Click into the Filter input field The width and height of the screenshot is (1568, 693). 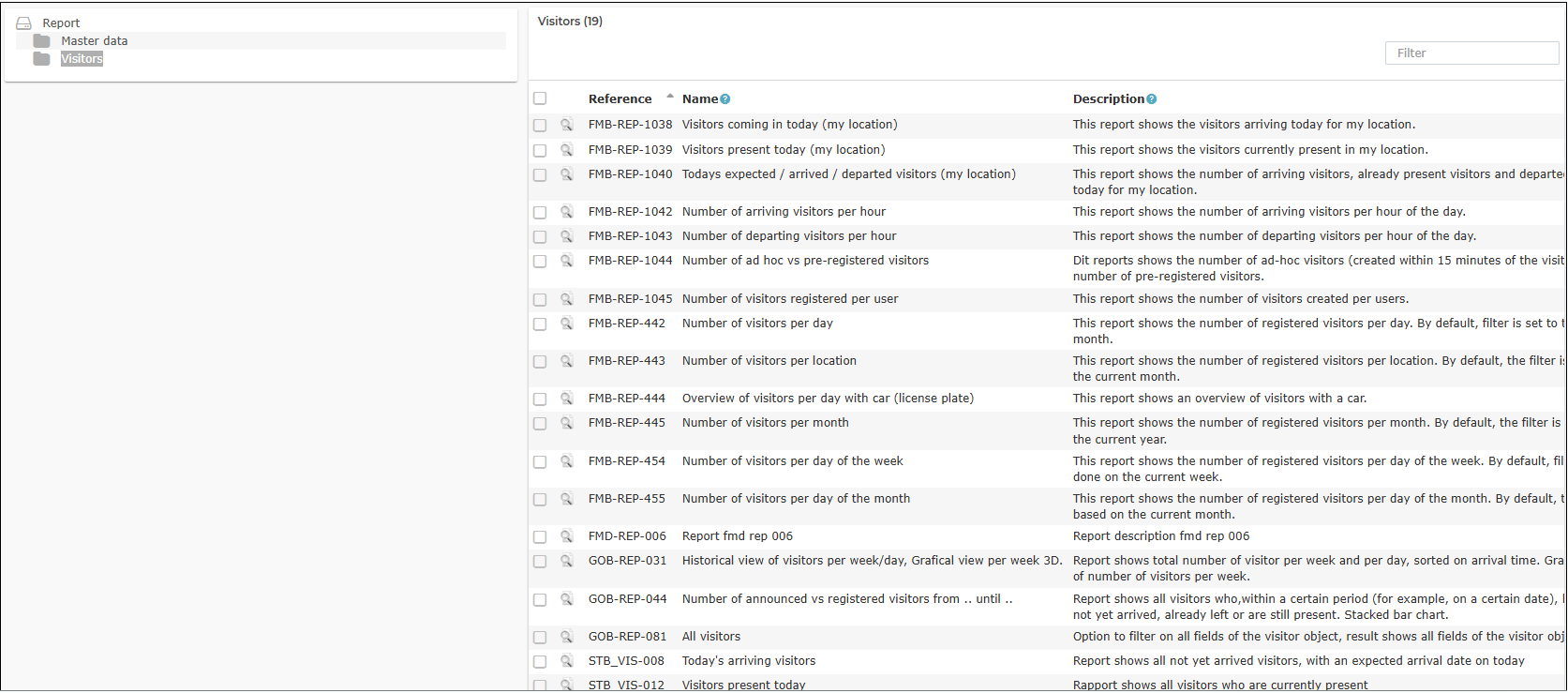1471,53
